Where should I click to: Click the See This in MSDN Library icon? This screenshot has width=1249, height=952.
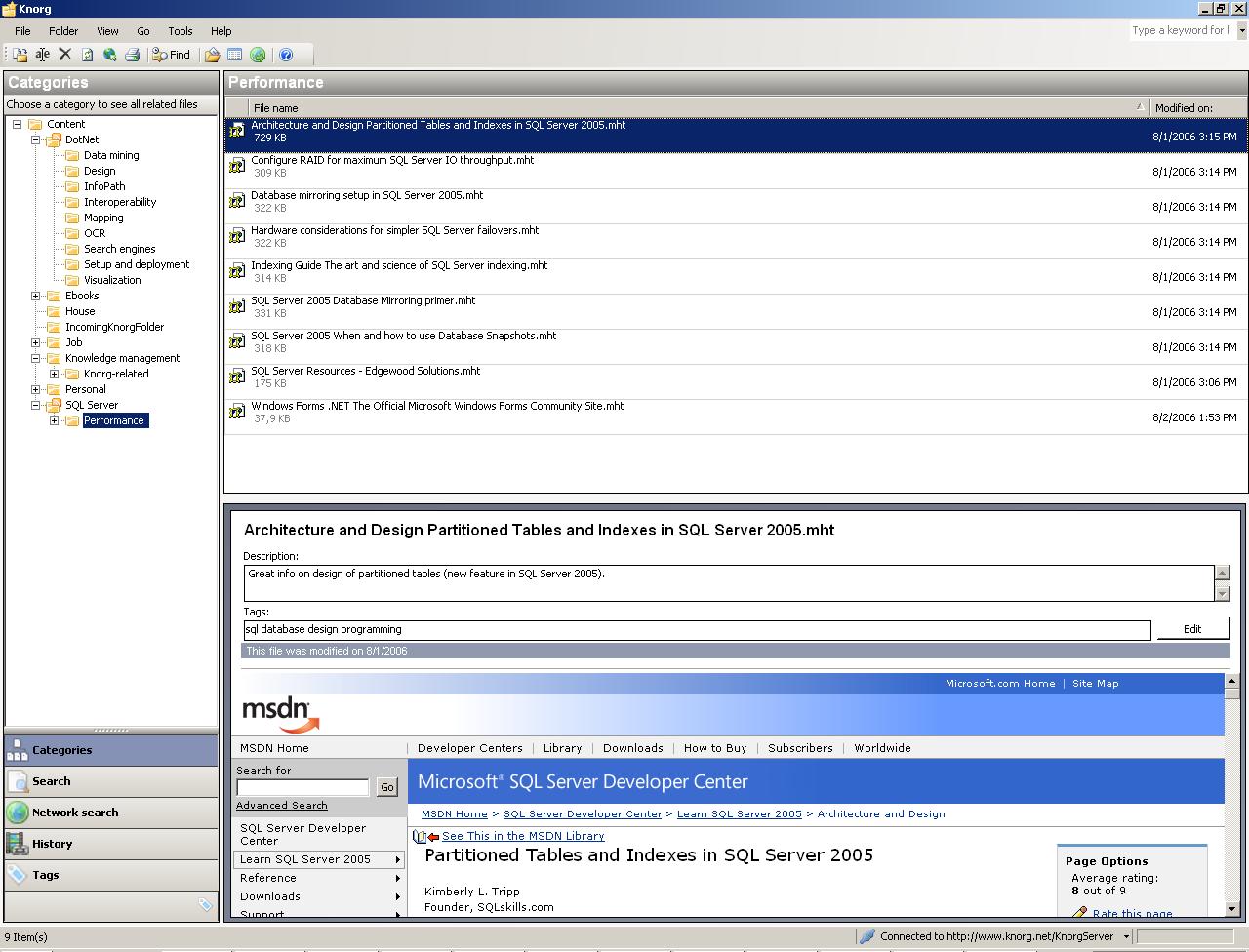pos(426,837)
